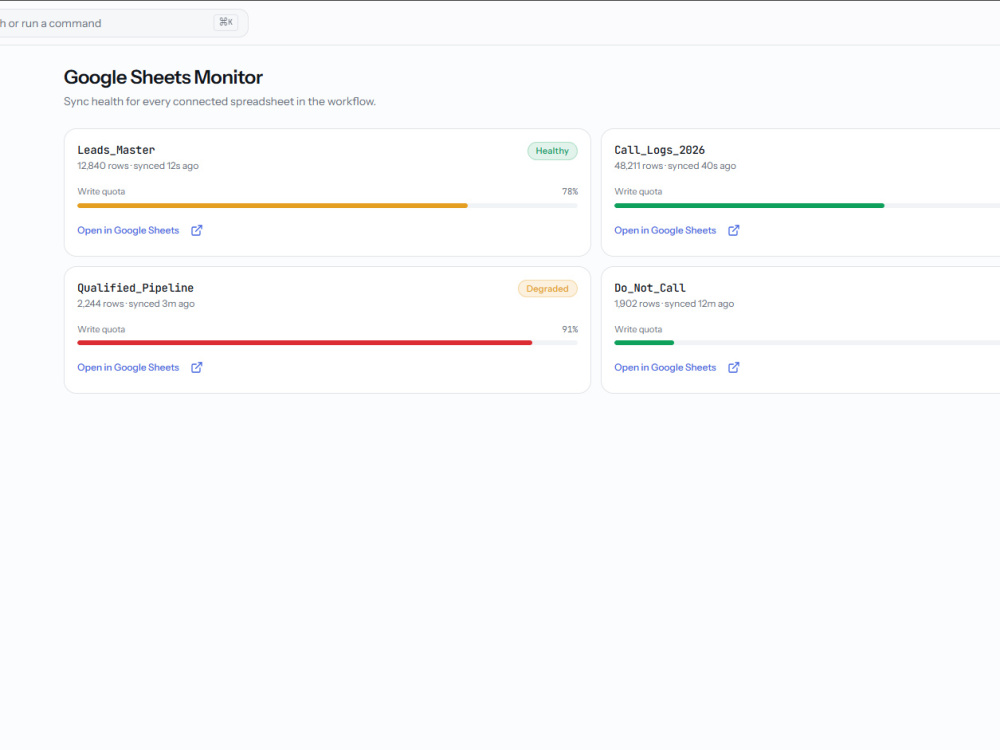Open Leads_Master external link icon
Viewport: 1000px width, 750px height.
pyautogui.click(x=196, y=230)
